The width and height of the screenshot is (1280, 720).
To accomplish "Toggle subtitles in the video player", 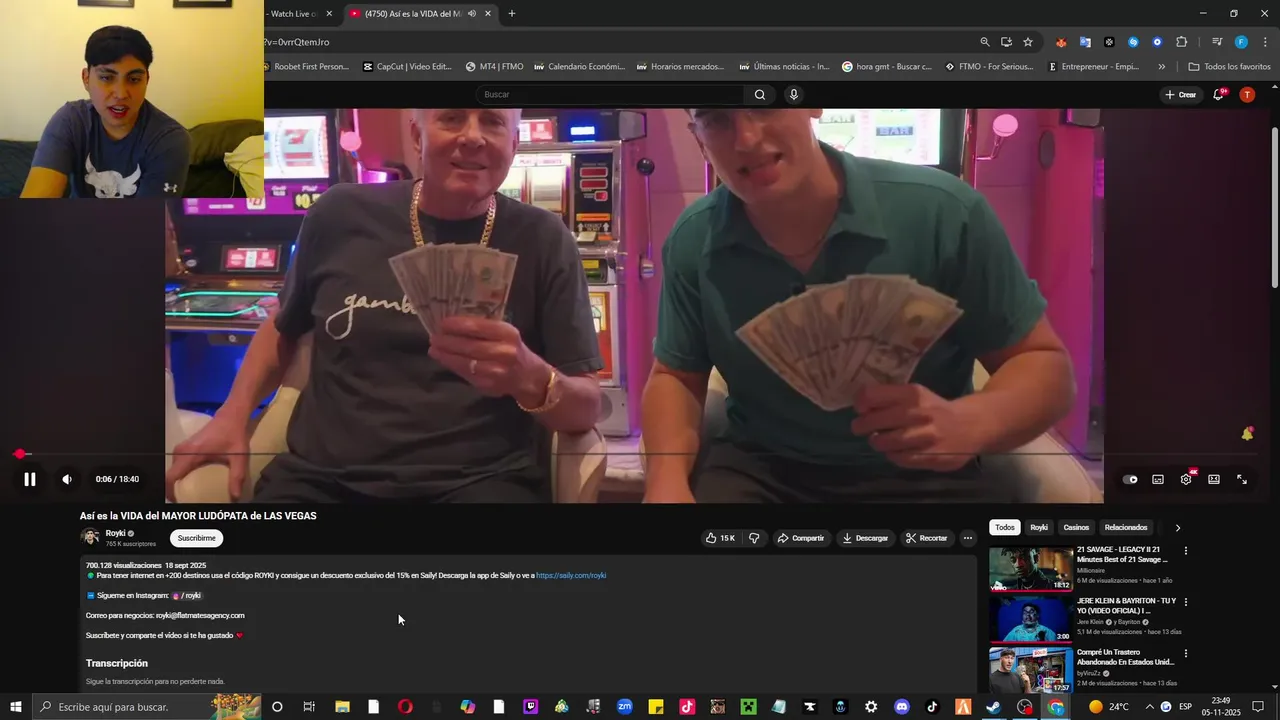I will coord(1158,479).
